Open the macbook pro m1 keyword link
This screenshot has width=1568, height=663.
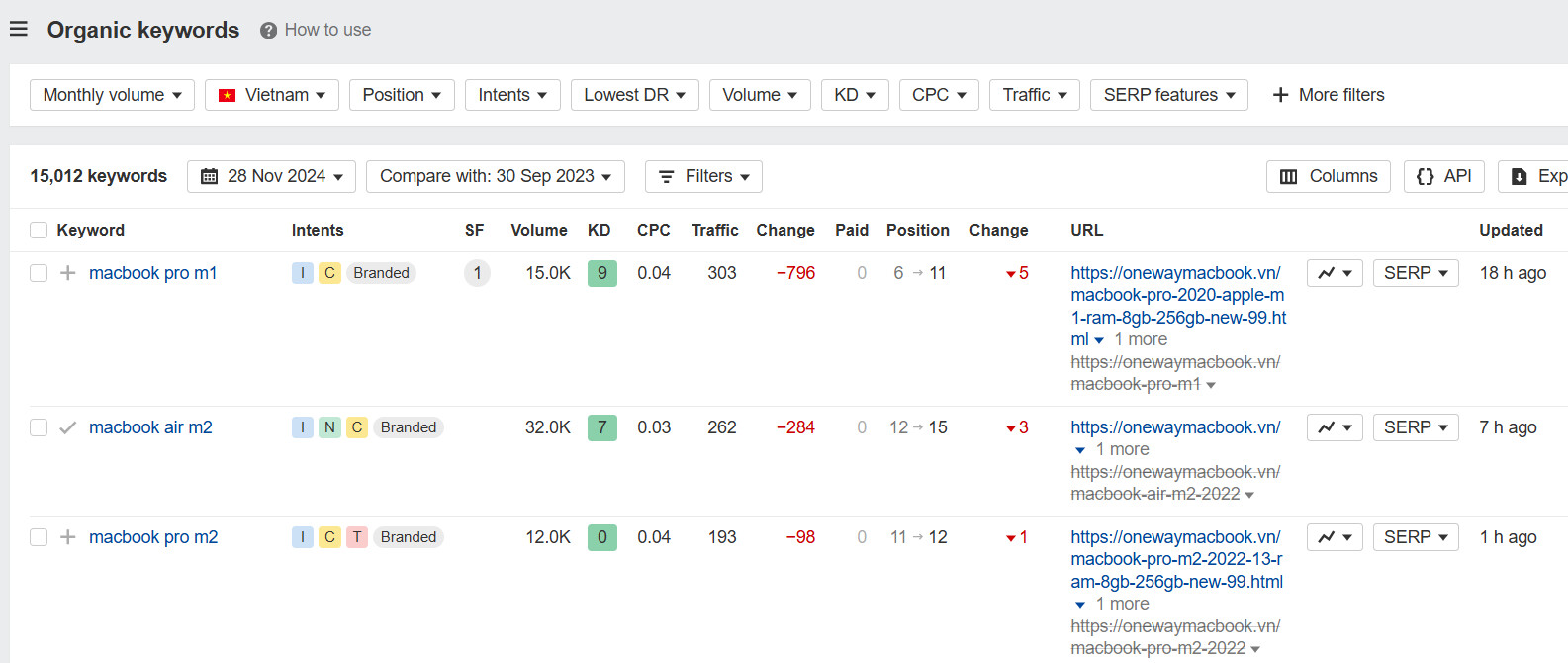click(153, 273)
